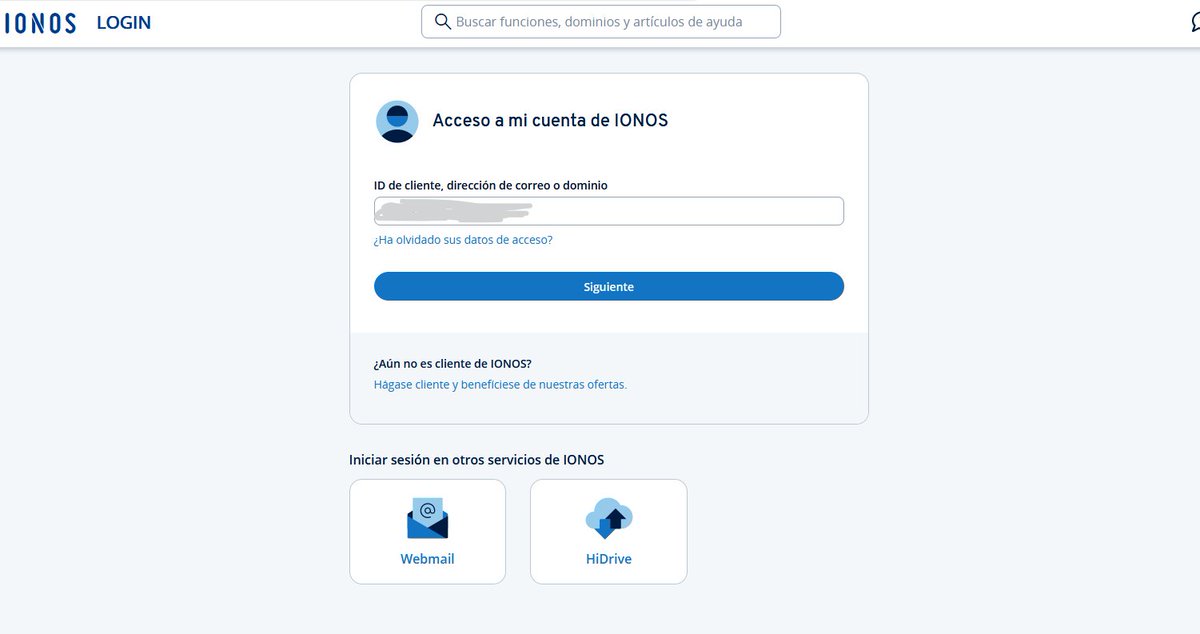
Task: Click the Iniciar sesión en otros servicios heading
Action: [x=477, y=459]
